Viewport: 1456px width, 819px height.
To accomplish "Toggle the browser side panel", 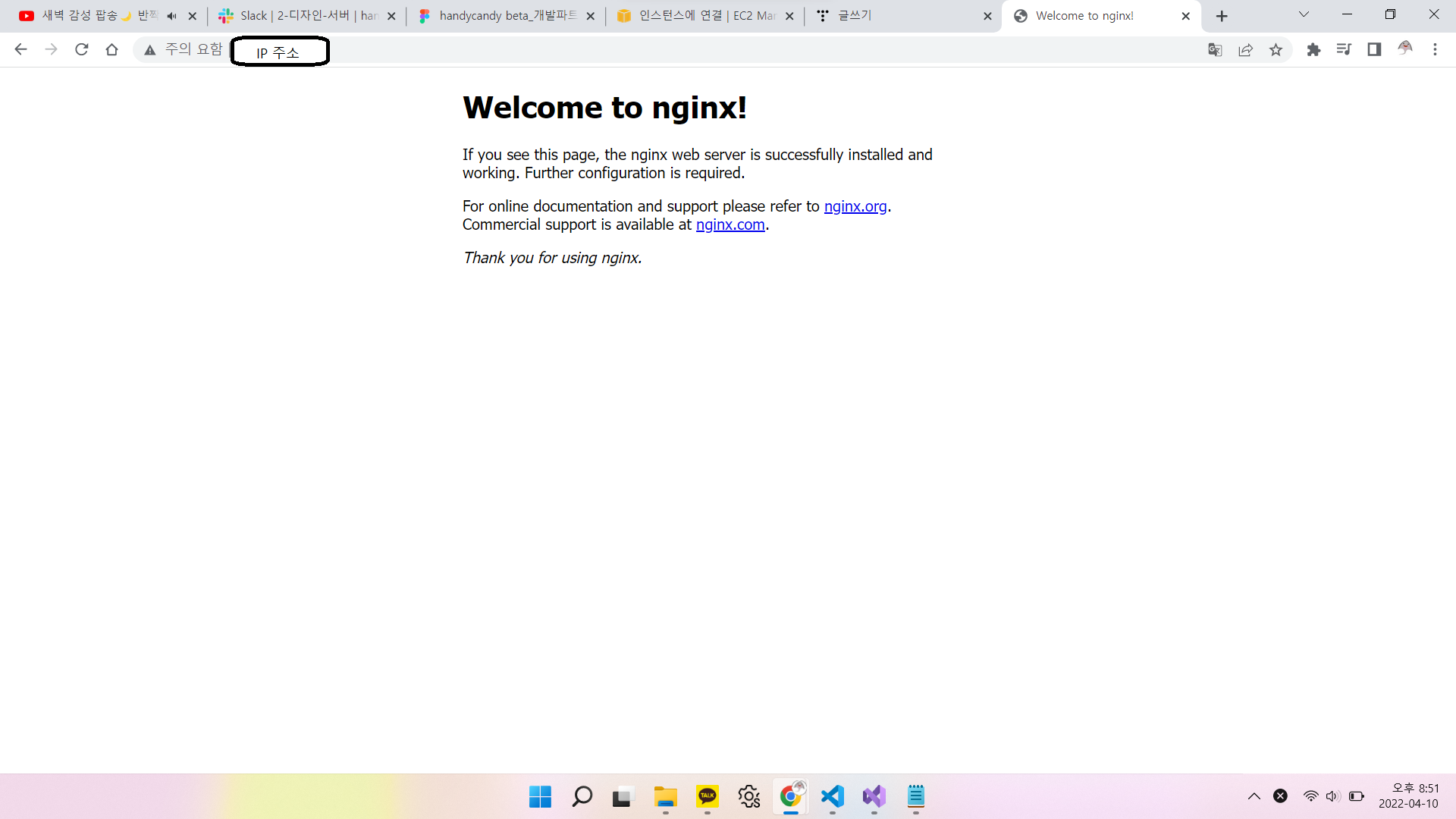I will [1374, 50].
